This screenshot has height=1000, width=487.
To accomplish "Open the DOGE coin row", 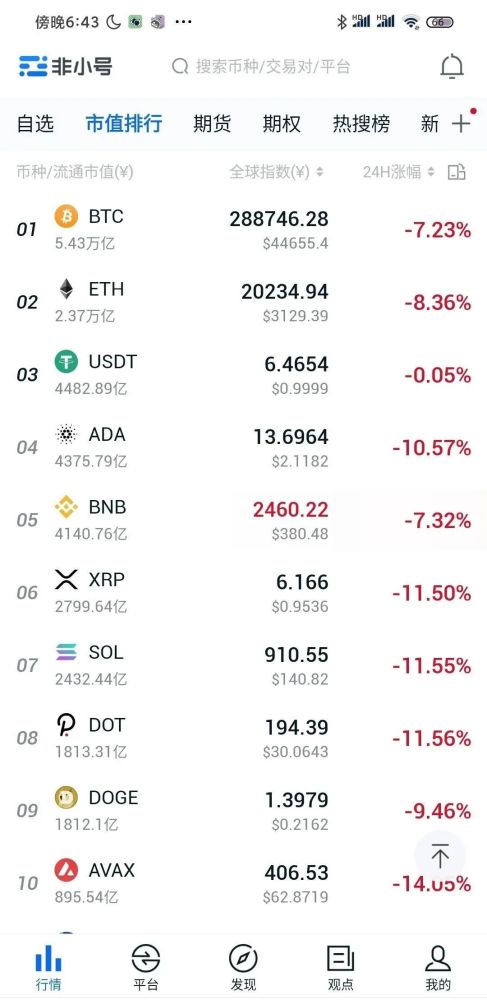I will pyautogui.click(x=244, y=811).
